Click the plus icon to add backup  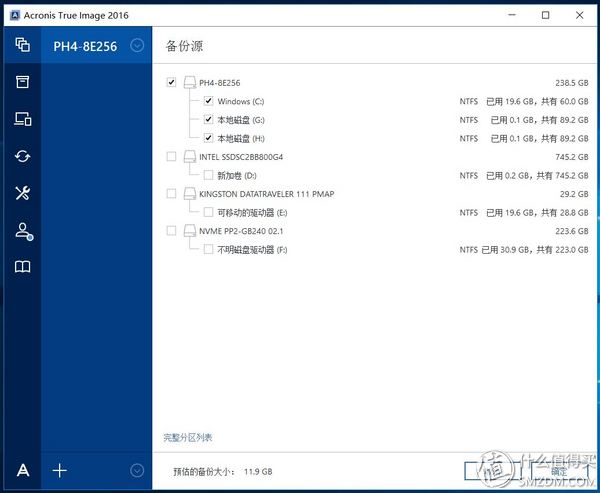[60, 470]
